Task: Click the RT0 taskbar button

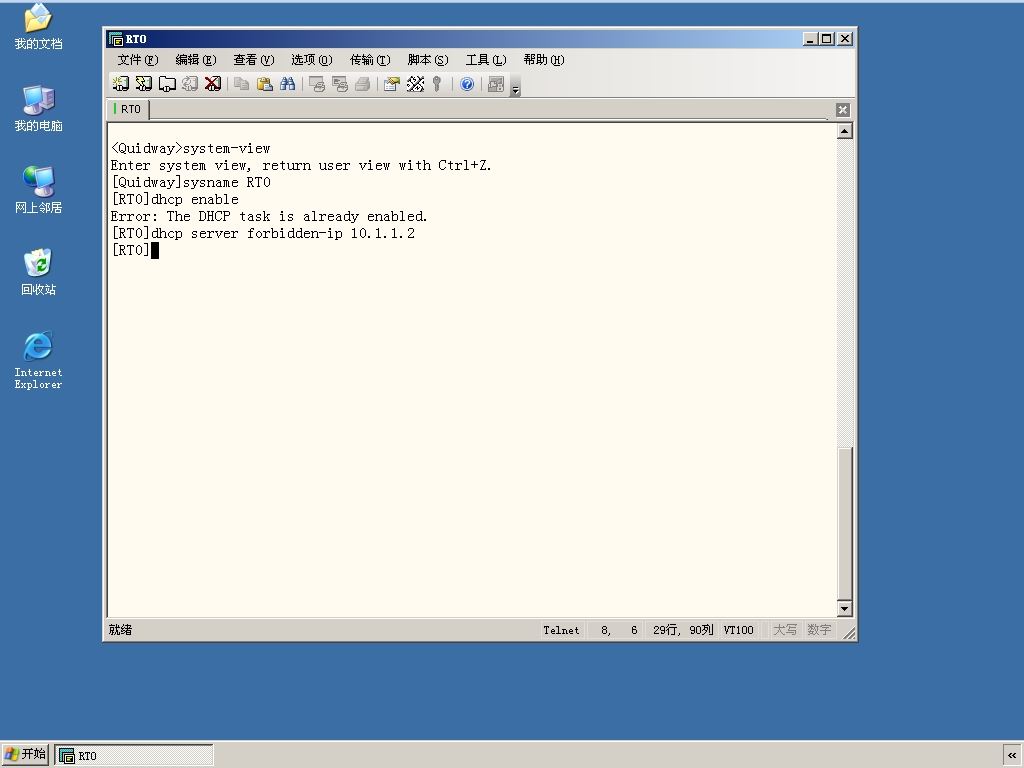Action: pos(134,756)
